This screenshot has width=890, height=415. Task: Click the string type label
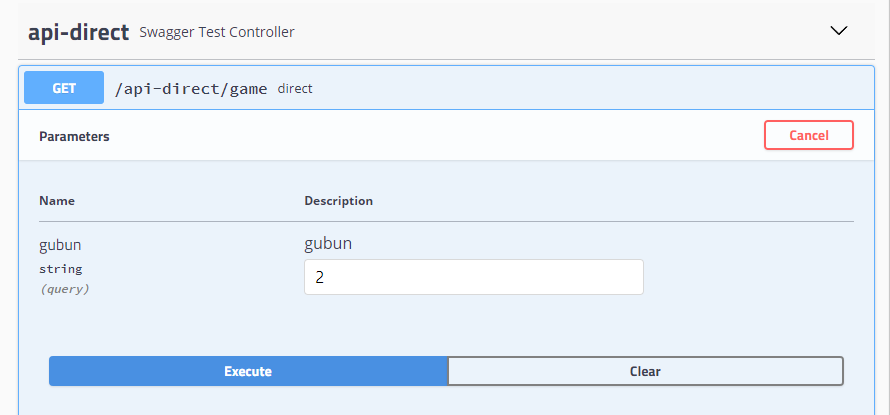[x=61, y=269]
